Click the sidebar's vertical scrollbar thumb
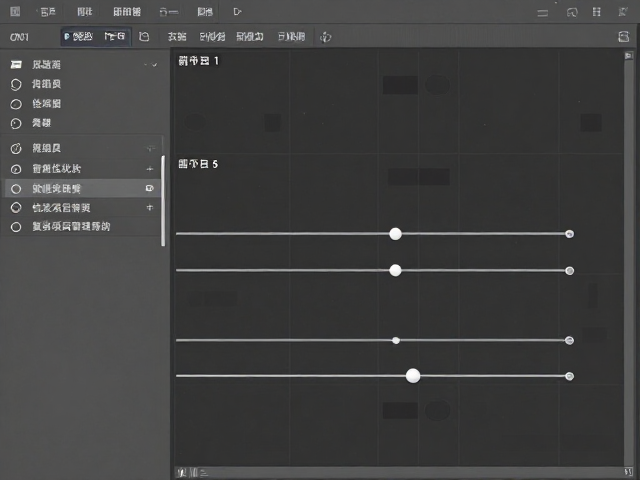This screenshot has height=480, width=640. pos(163,201)
